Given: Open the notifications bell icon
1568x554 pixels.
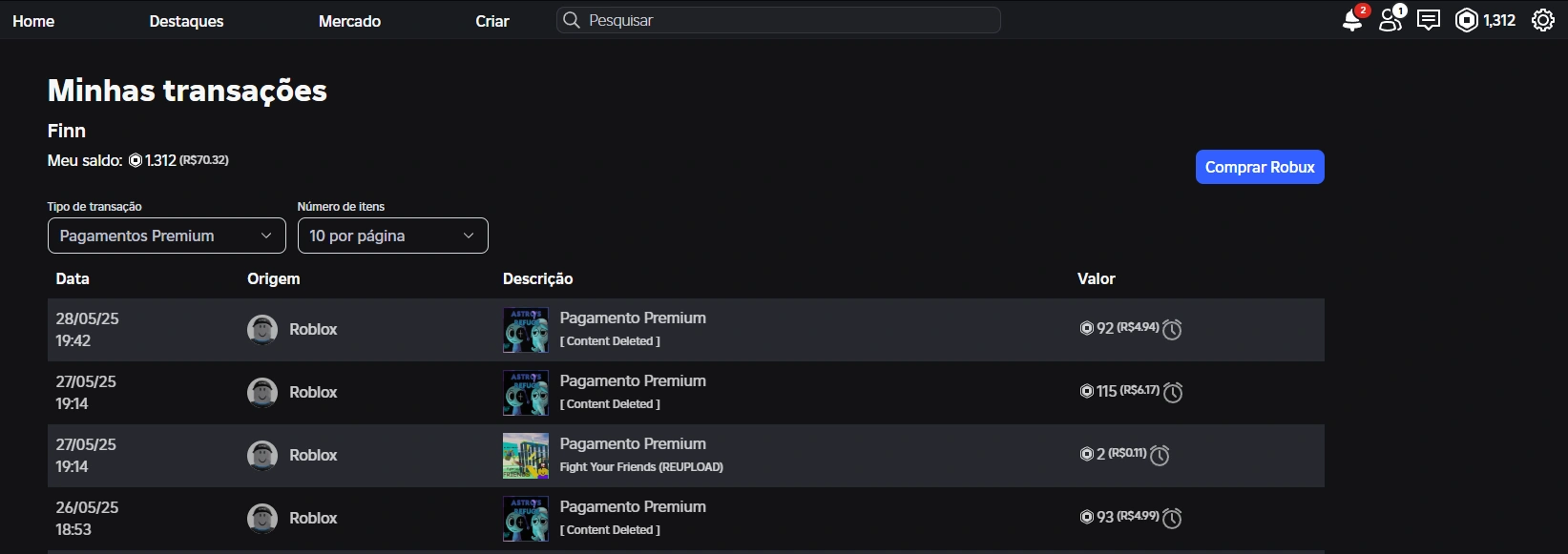Looking at the screenshot, I should coord(1352,20).
